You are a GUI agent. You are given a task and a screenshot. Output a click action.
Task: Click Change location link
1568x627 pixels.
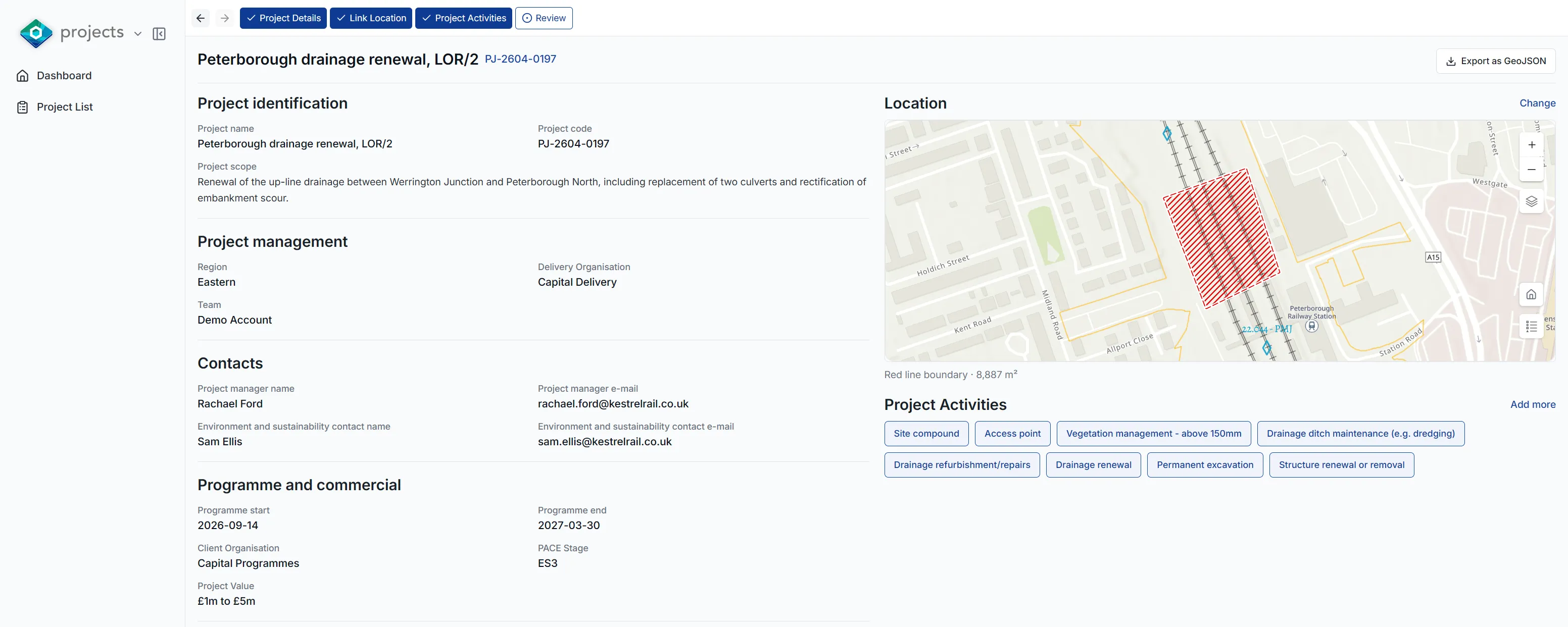[x=1537, y=103]
